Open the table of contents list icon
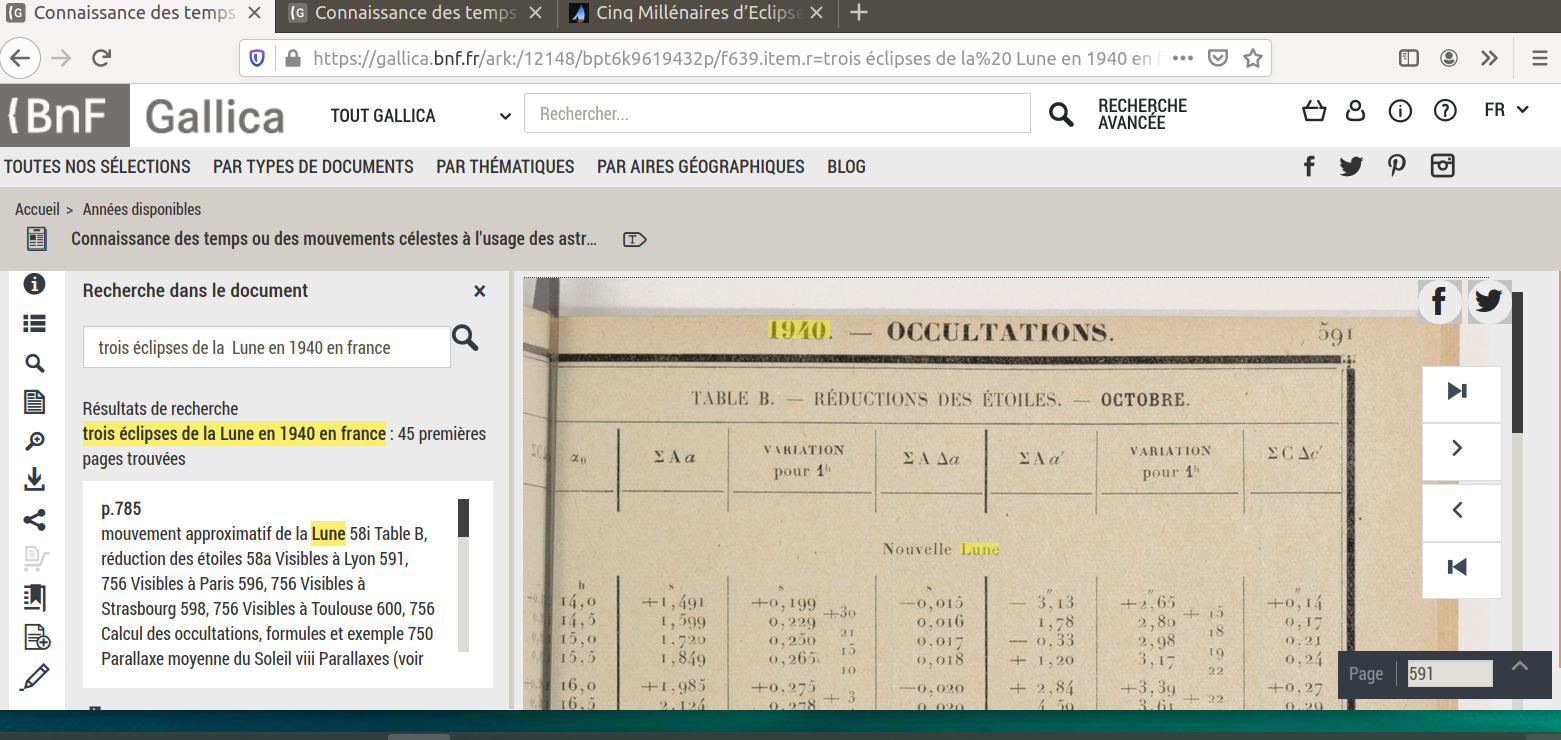 (x=34, y=323)
